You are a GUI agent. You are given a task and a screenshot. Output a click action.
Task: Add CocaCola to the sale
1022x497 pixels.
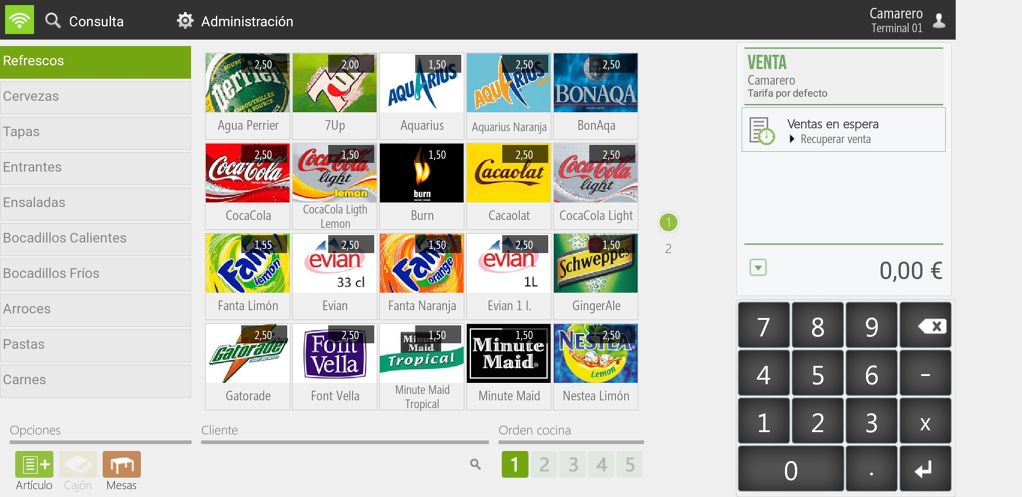click(248, 186)
